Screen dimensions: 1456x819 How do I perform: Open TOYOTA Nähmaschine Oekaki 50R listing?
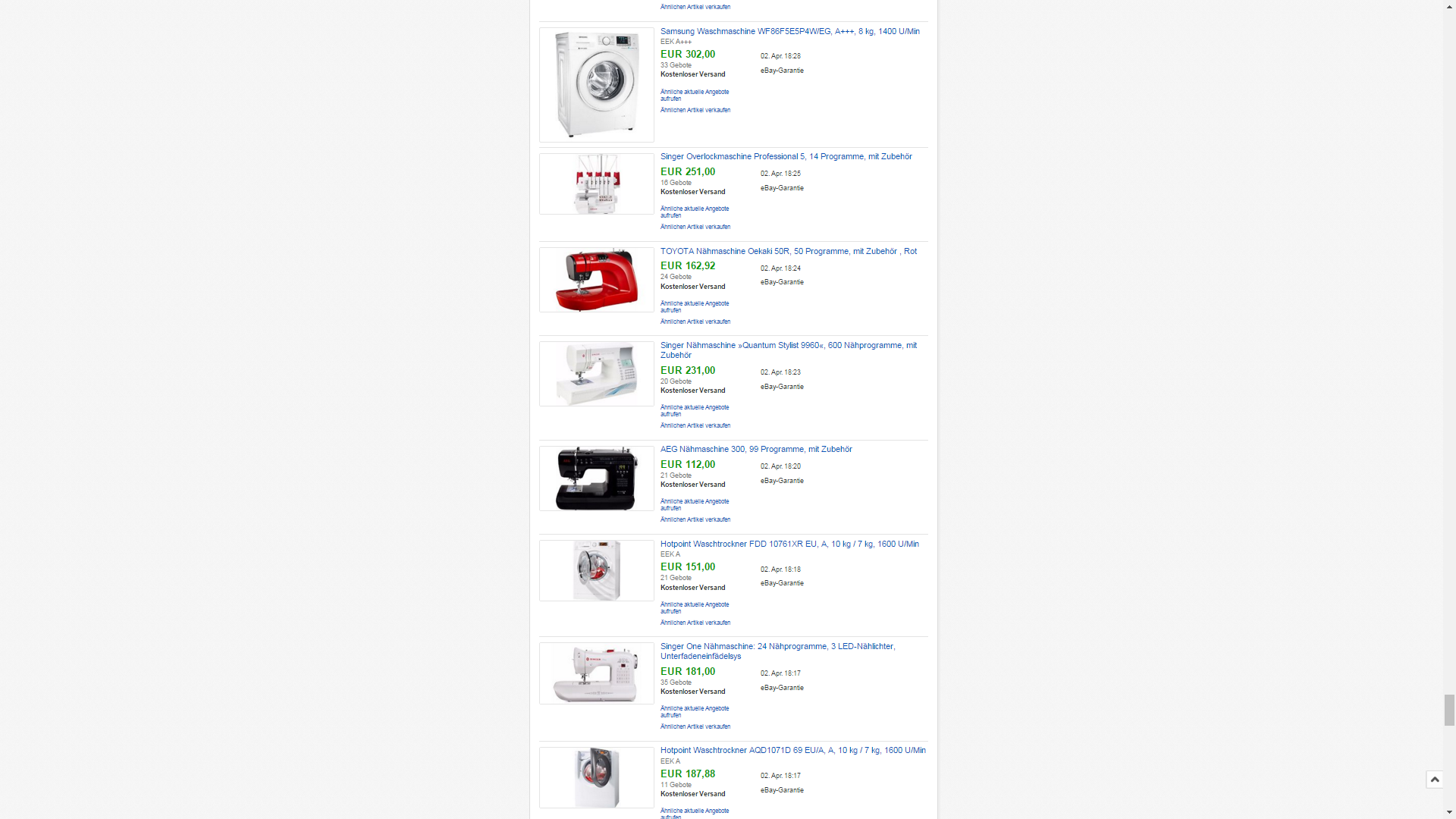click(788, 251)
